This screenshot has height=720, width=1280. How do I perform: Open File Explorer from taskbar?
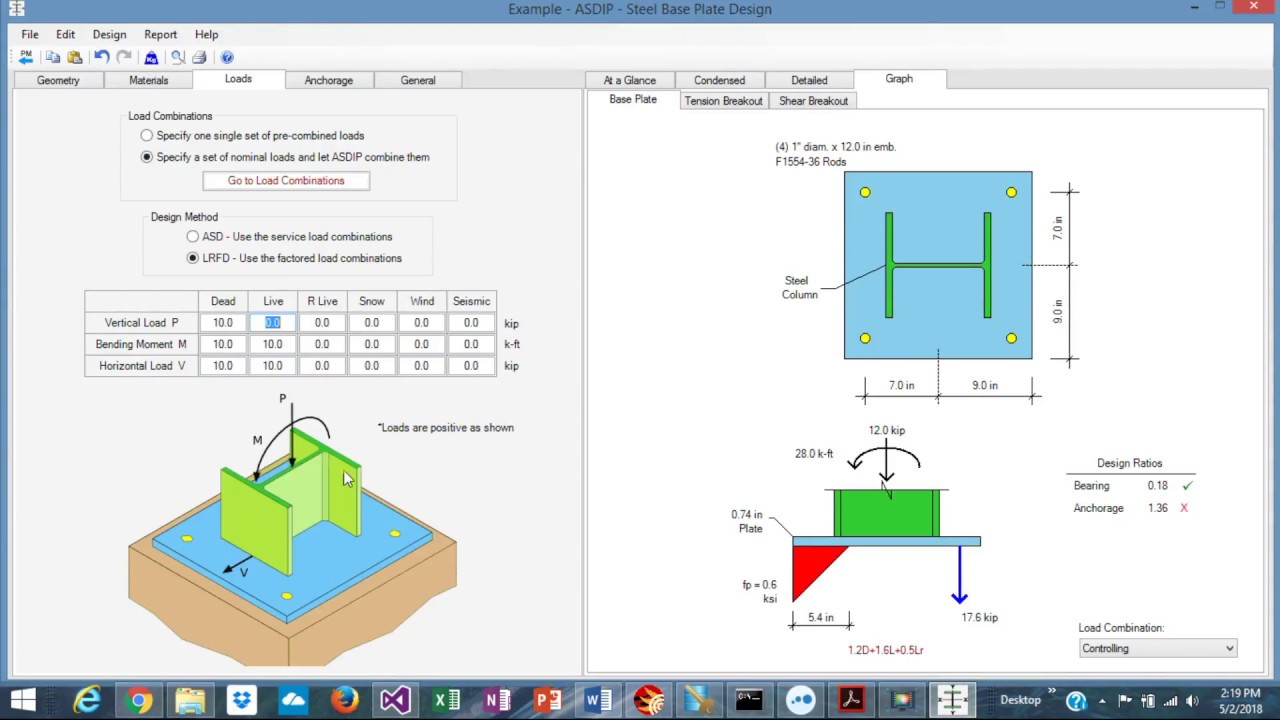click(x=190, y=700)
